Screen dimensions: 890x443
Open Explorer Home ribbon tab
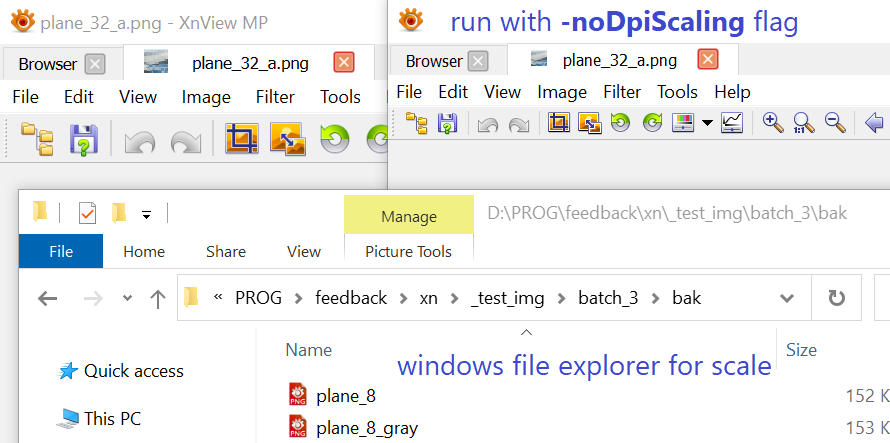click(x=144, y=252)
